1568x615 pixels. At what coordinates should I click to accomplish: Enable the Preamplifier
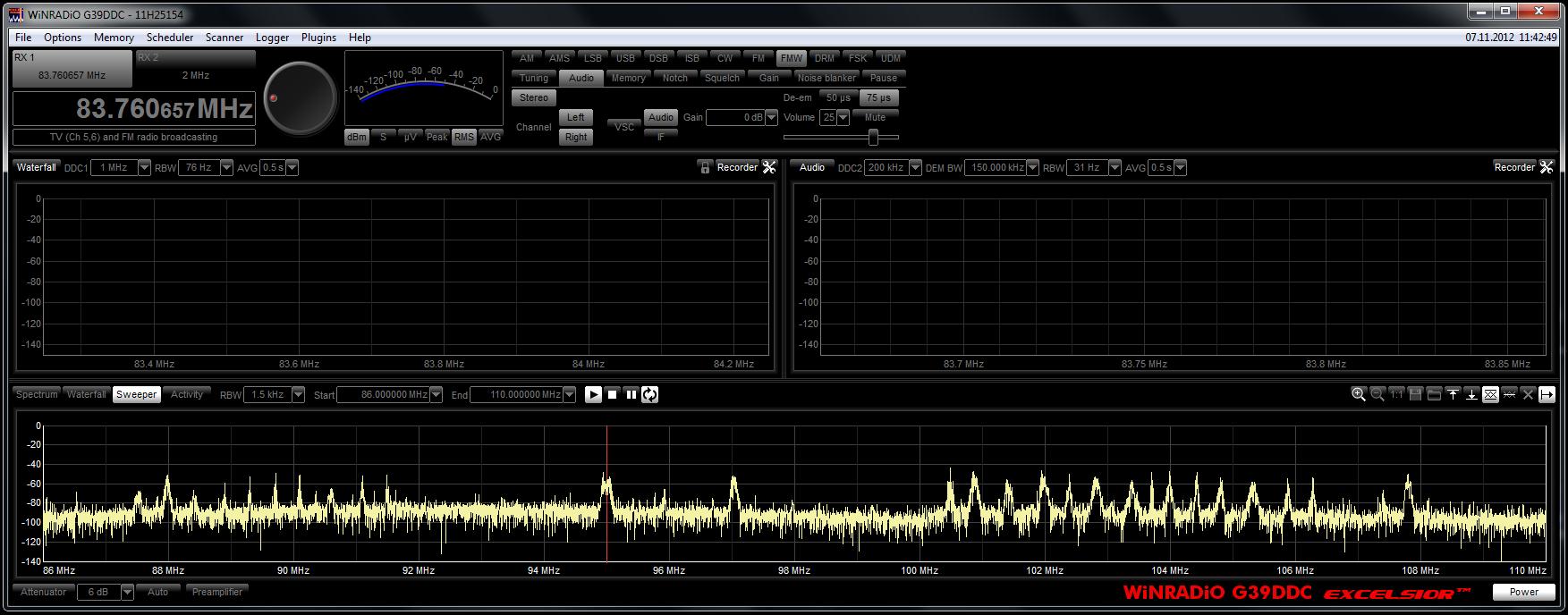point(217,592)
